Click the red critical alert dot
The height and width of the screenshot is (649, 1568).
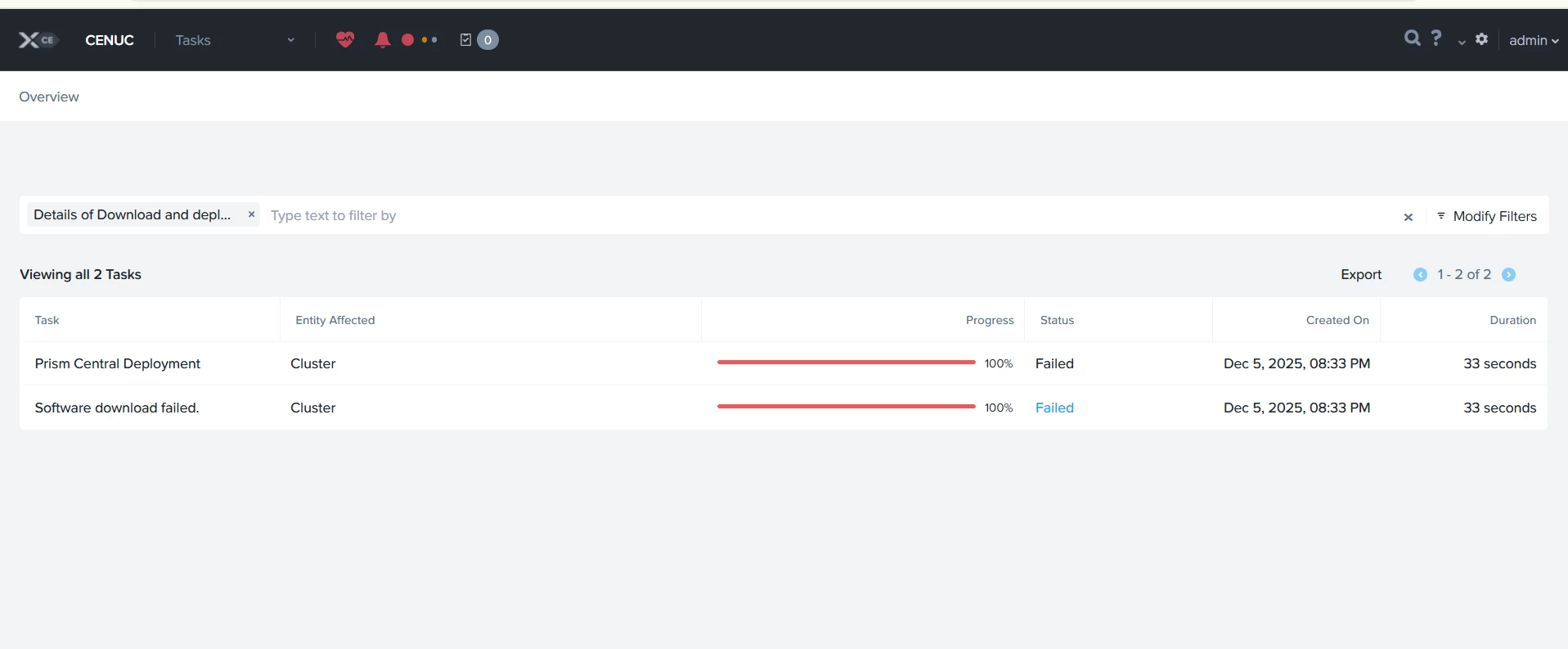coord(407,39)
